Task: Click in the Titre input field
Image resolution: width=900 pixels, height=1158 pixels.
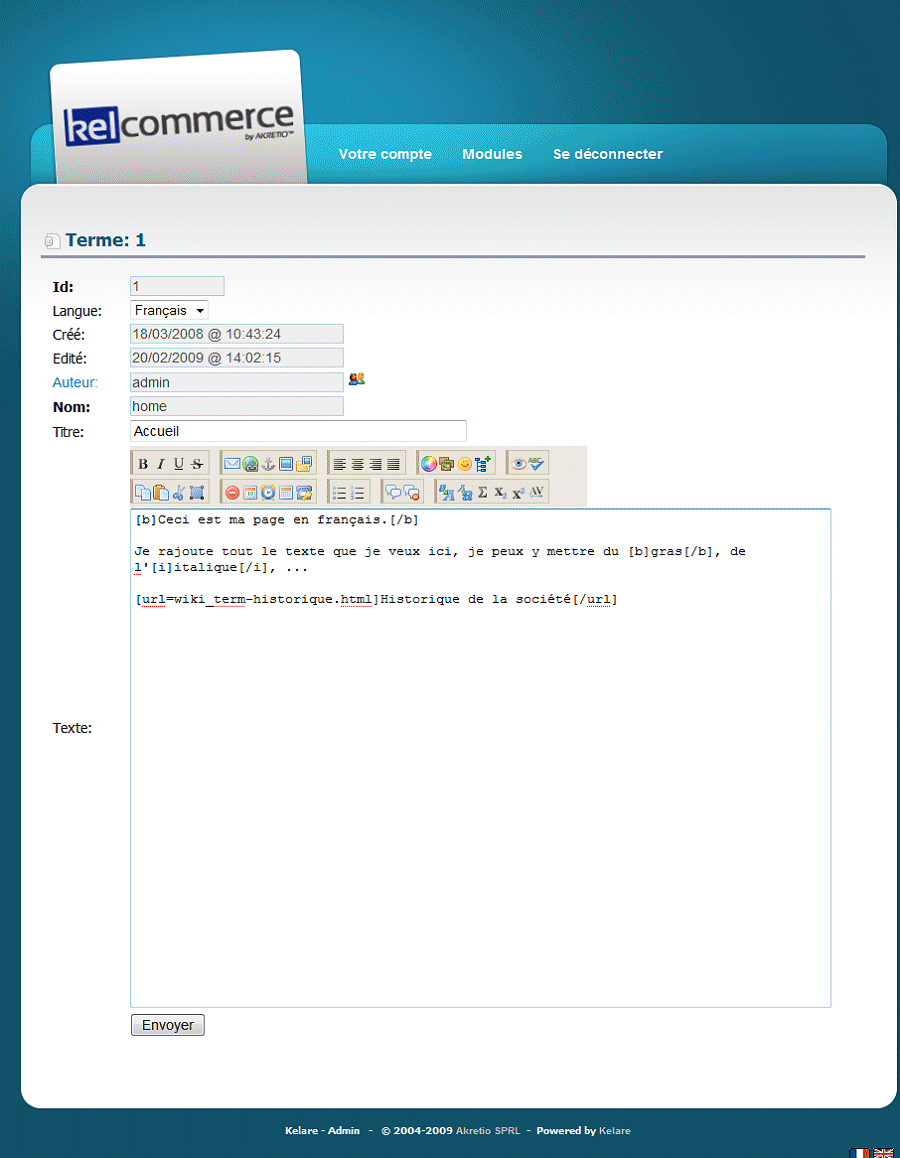Action: click(x=298, y=431)
